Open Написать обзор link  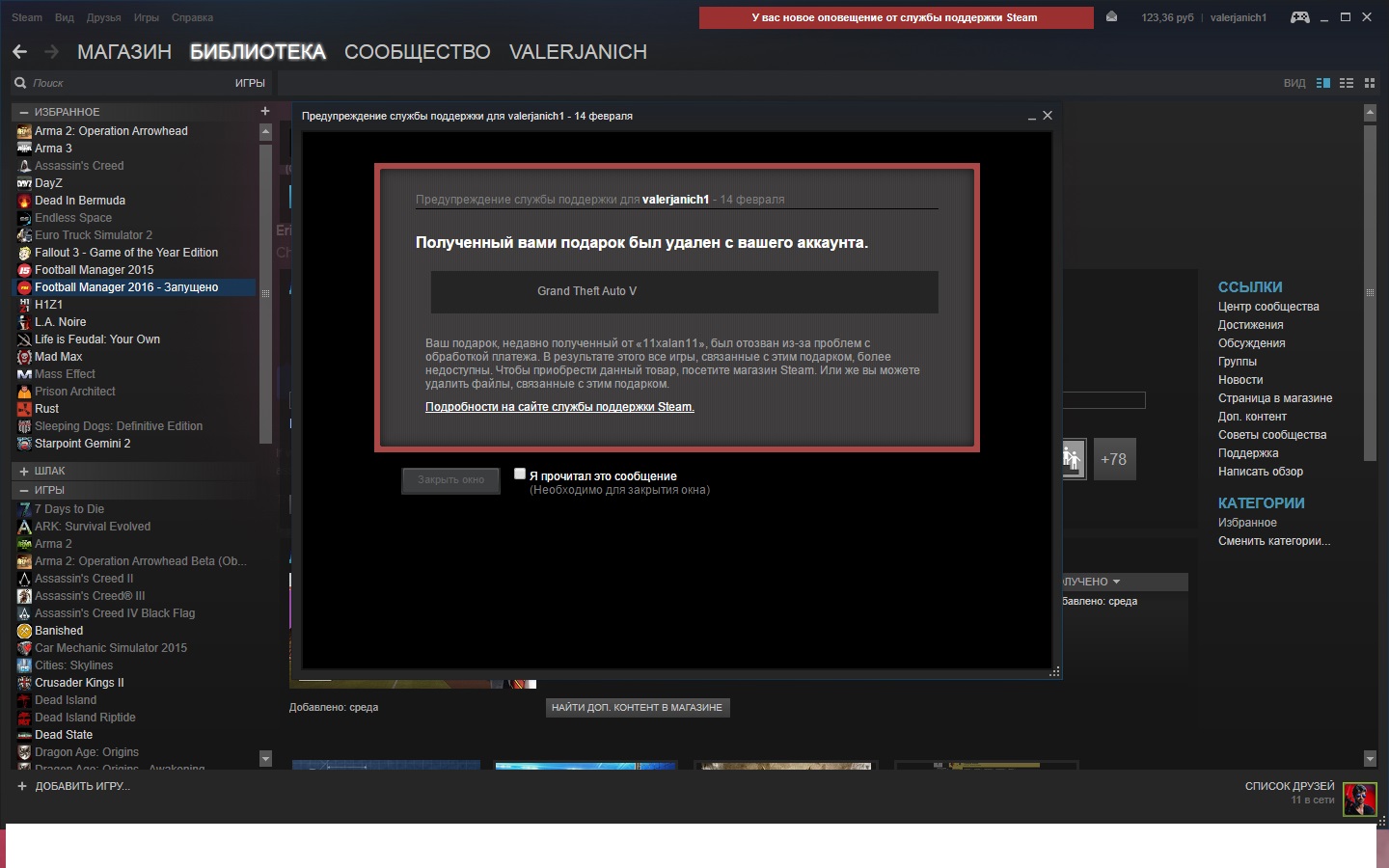click(x=1261, y=472)
